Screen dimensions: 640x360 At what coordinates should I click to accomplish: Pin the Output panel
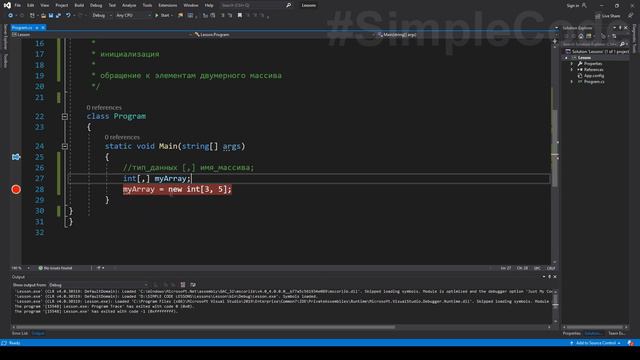549,277
